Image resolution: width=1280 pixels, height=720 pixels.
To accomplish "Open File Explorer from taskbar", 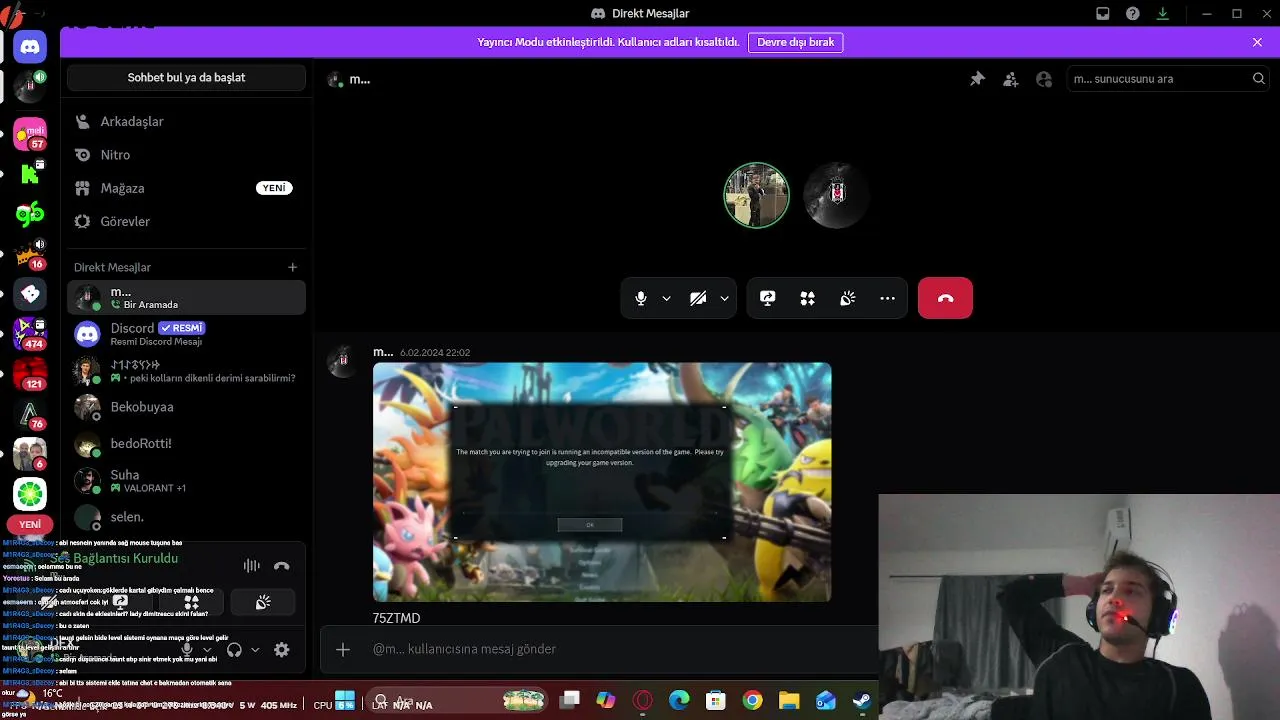I will click(x=788, y=701).
